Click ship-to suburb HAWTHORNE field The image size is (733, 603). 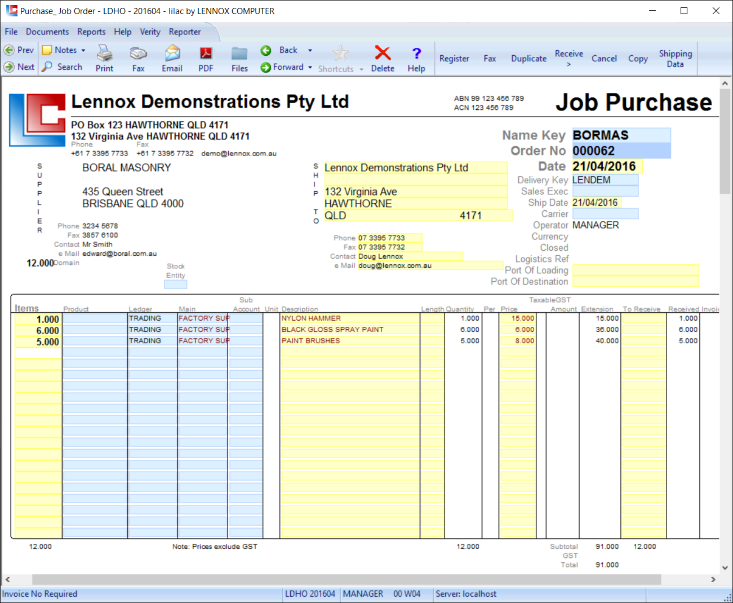[416, 203]
